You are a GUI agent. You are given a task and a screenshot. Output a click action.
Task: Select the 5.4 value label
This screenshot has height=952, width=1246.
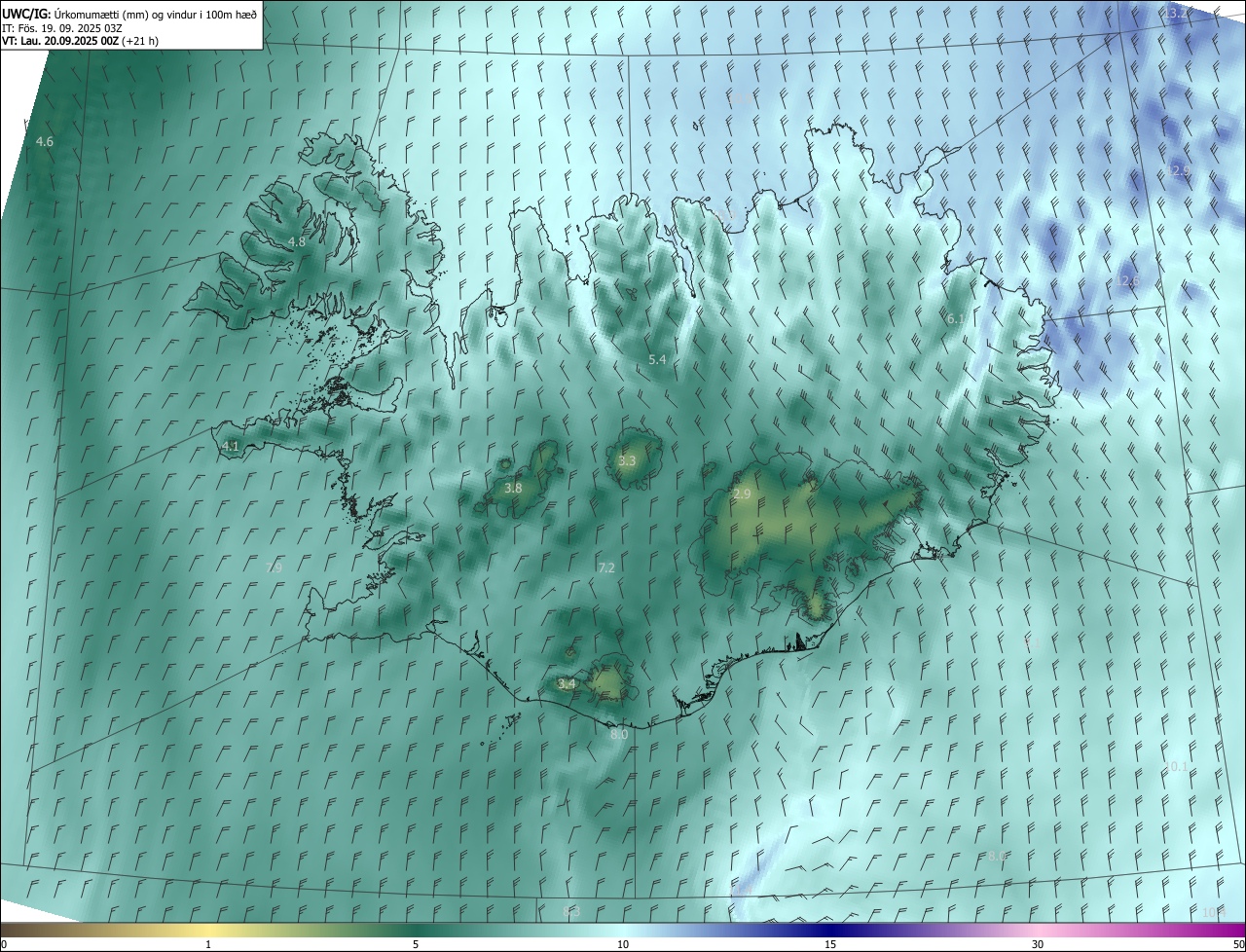click(x=657, y=360)
